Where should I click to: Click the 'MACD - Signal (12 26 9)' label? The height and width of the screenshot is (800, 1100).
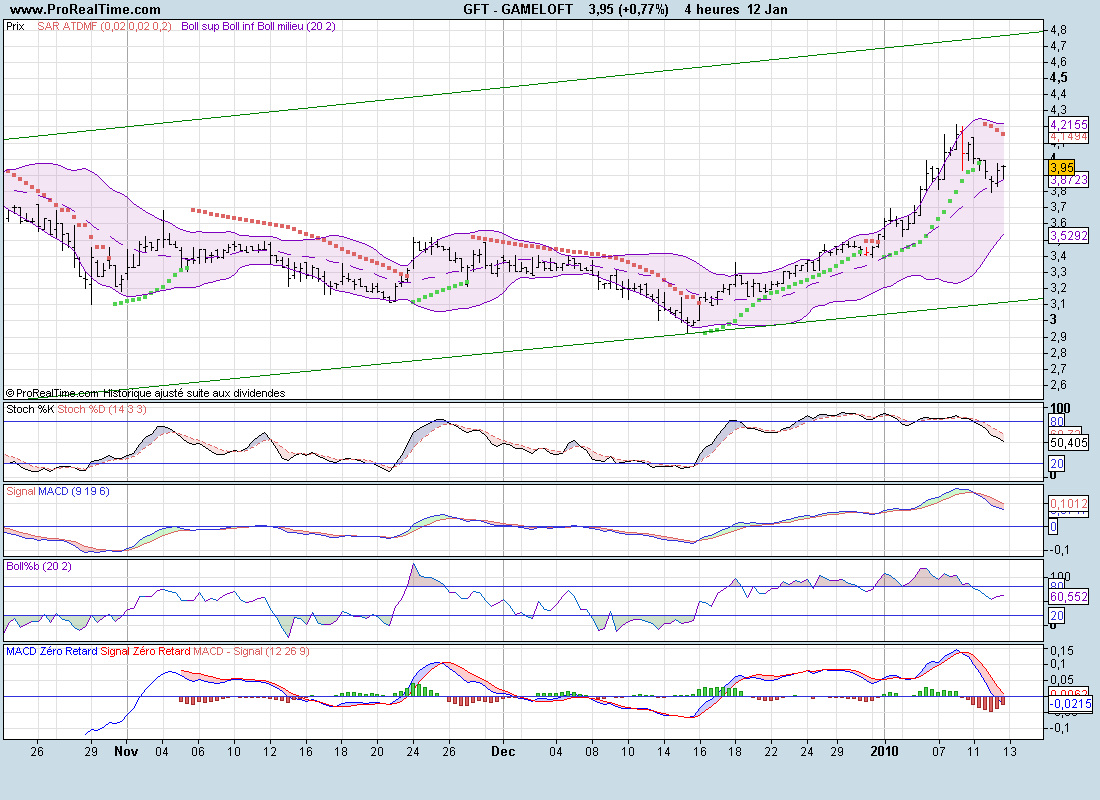(251, 651)
